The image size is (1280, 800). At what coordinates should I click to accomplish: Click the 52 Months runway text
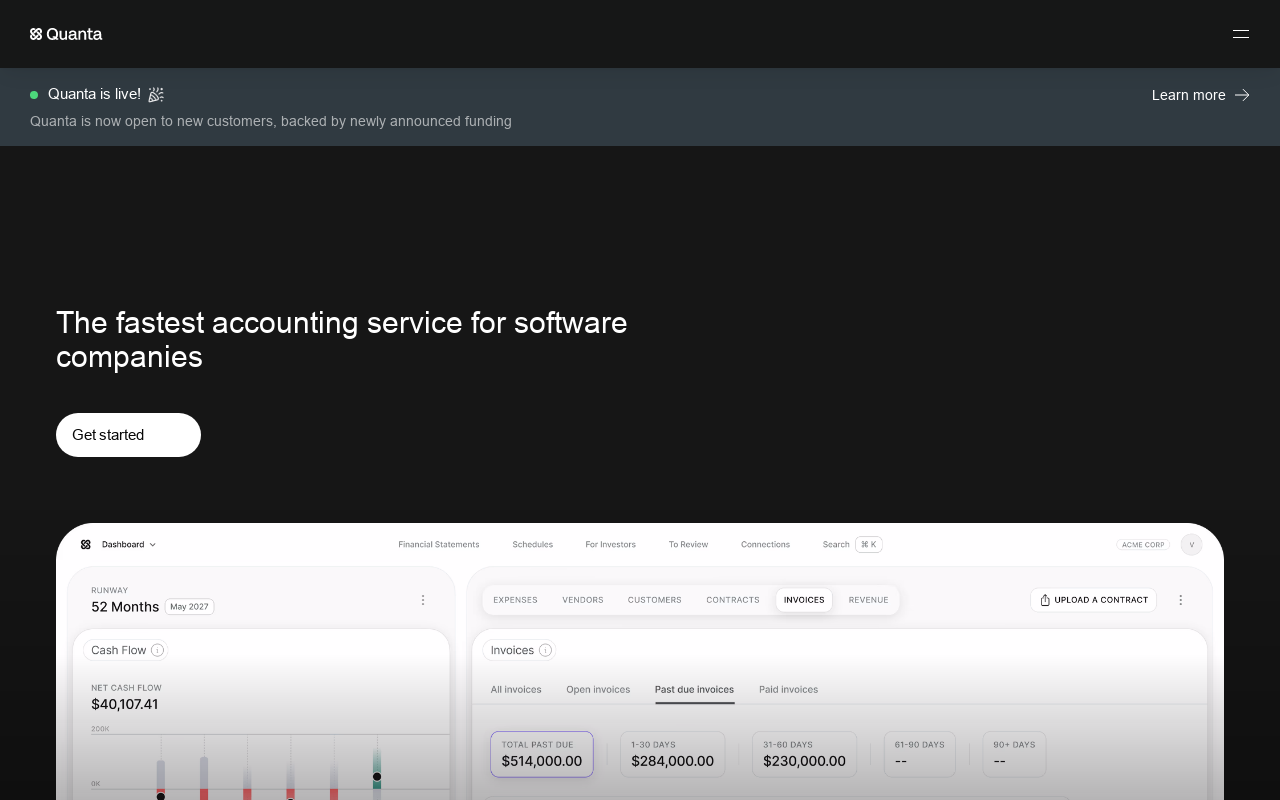click(125, 607)
